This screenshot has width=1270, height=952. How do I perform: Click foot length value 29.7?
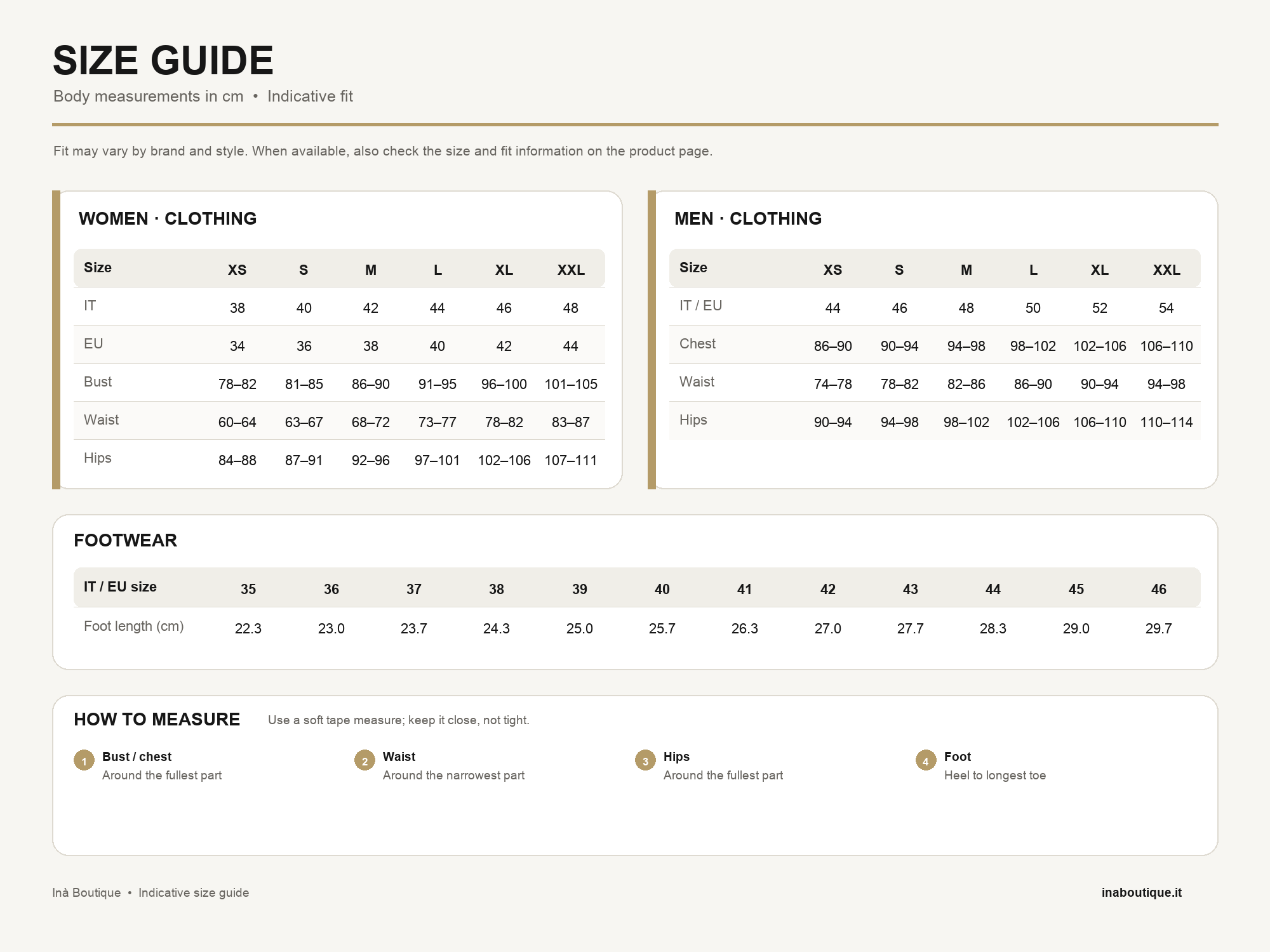pyautogui.click(x=1159, y=628)
